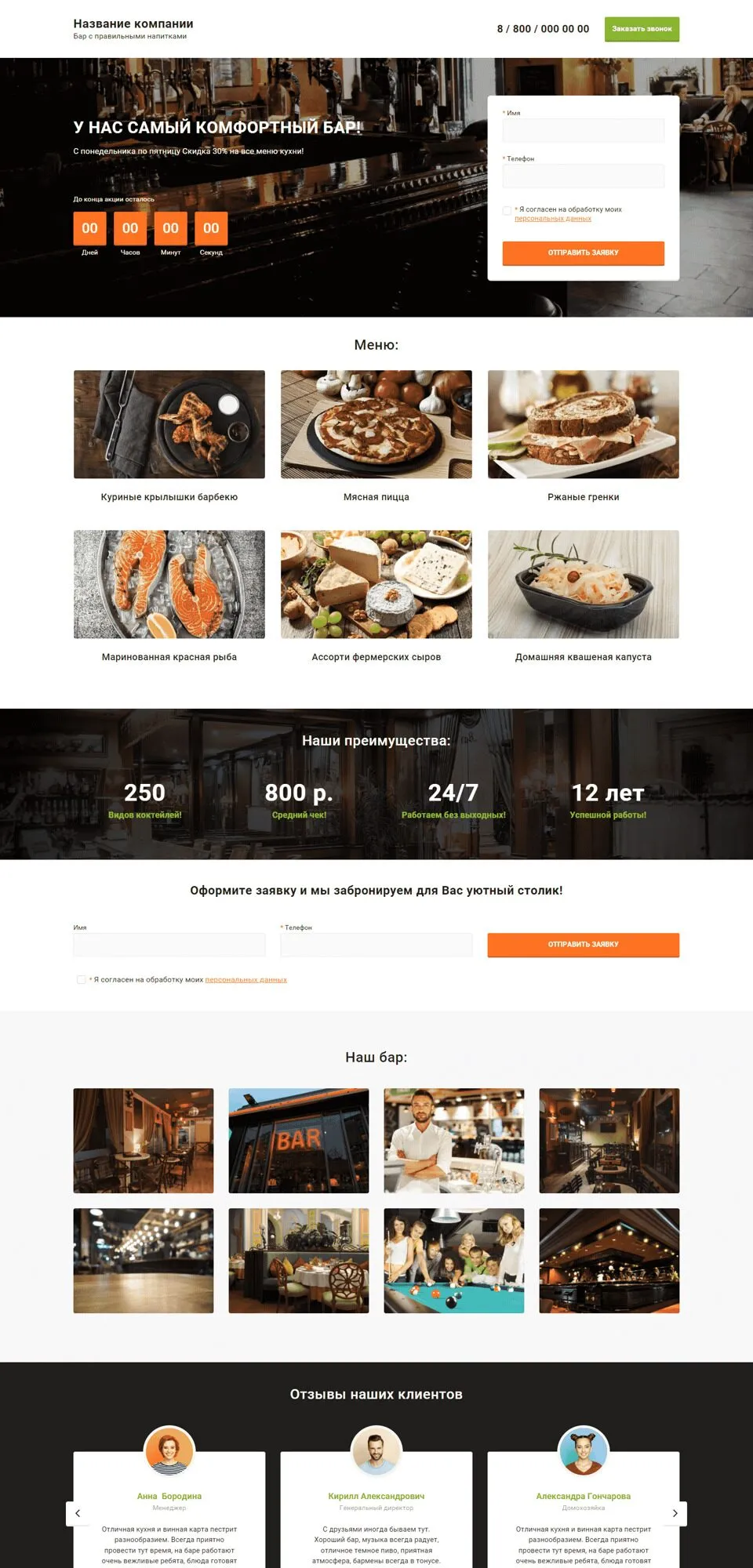Click the next review arrow
This screenshot has height=1568, width=753.
(x=675, y=1513)
